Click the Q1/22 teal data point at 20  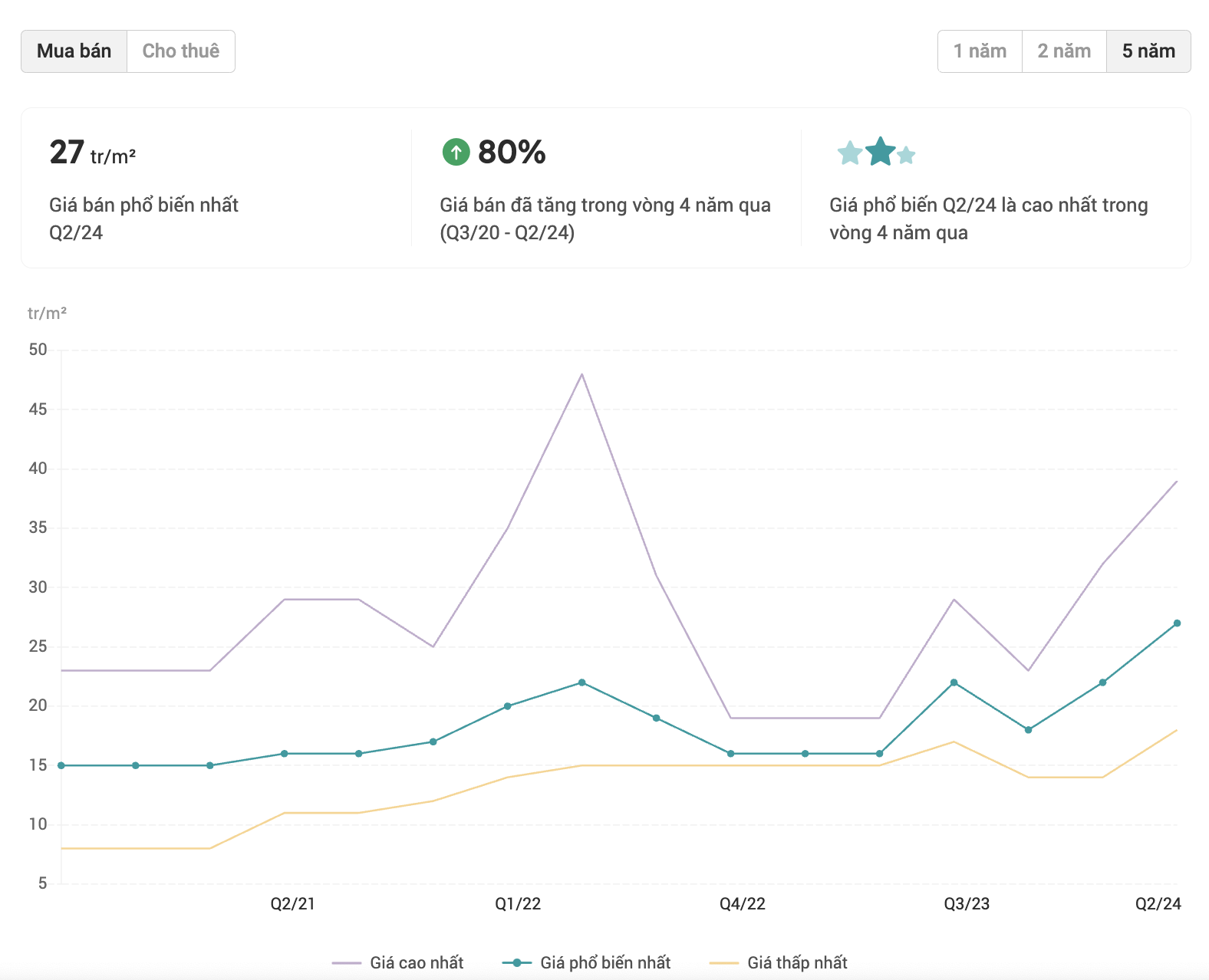pyautogui.click(x=507, y=706)
